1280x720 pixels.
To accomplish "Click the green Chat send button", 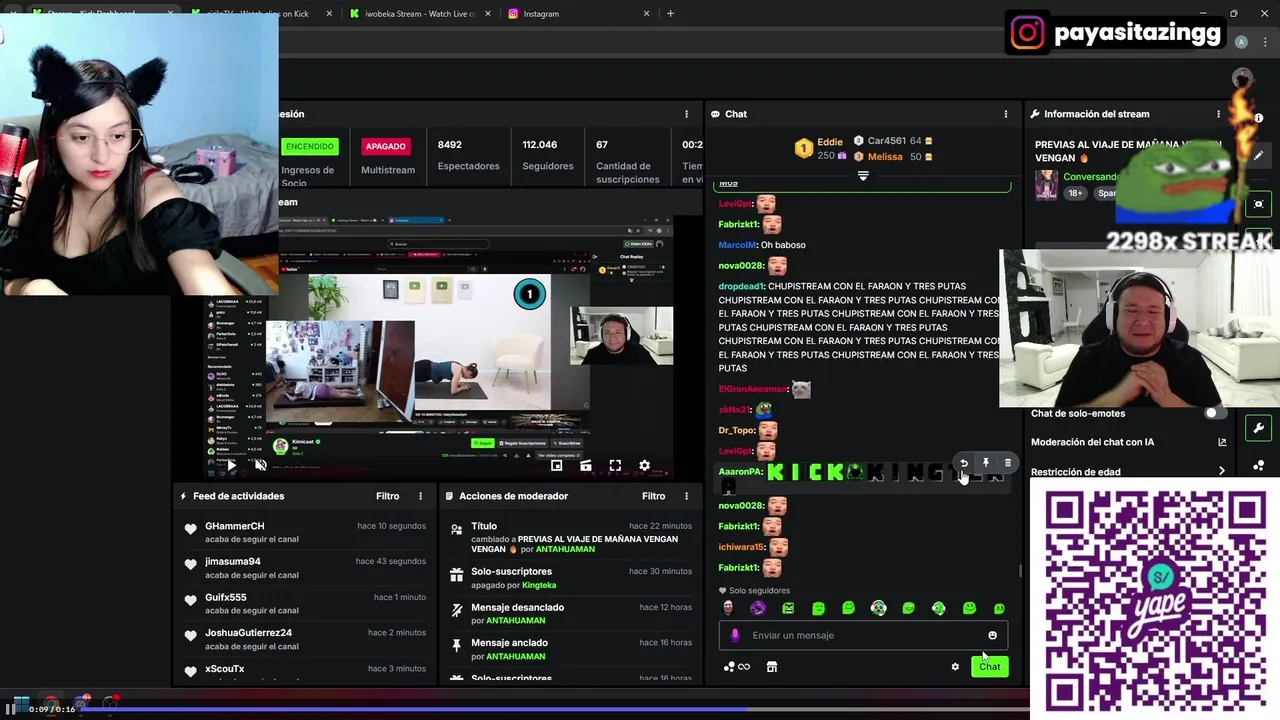I will coord(989,667).
